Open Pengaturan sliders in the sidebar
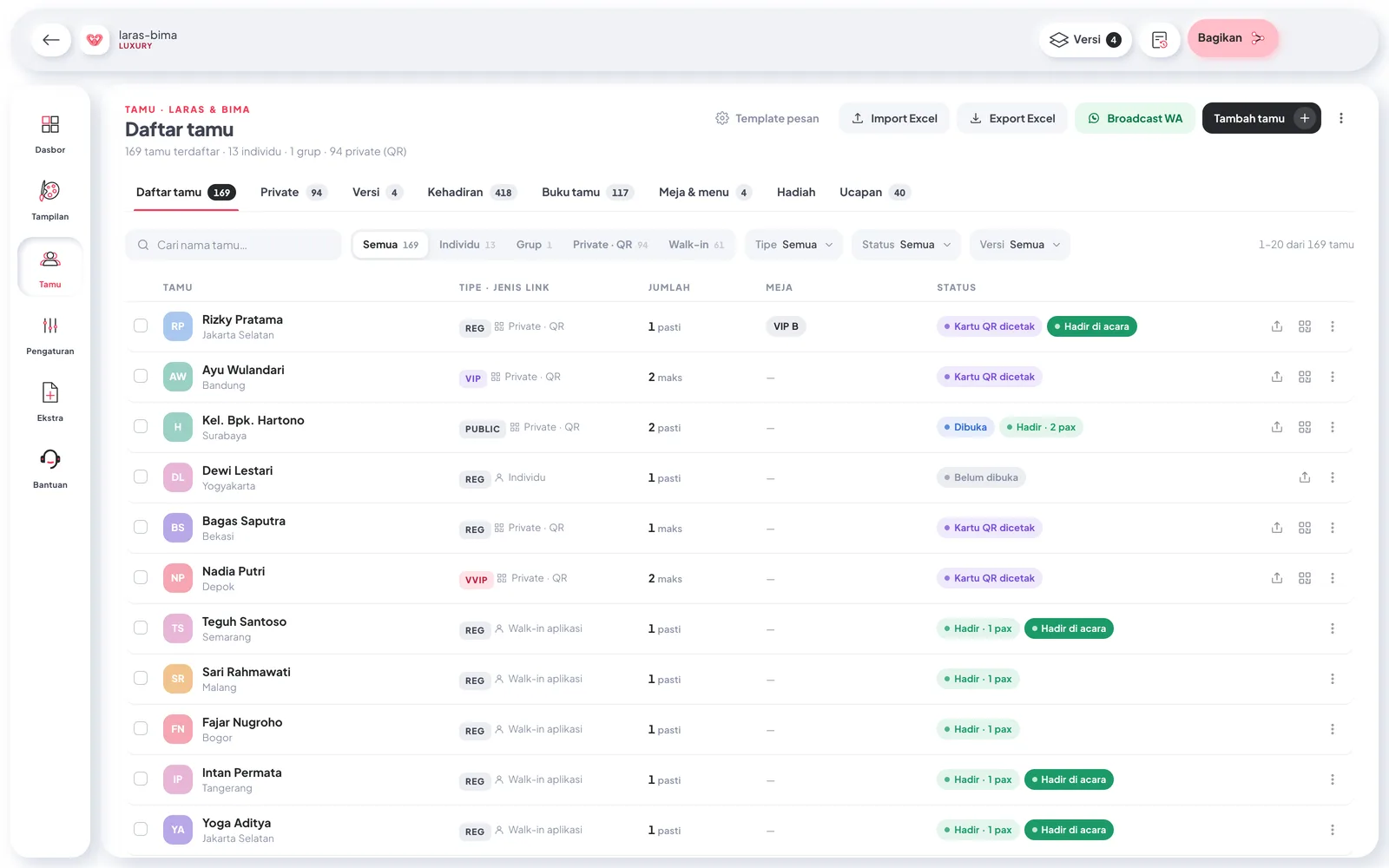 pyautogui.click(x=50, y=335)
